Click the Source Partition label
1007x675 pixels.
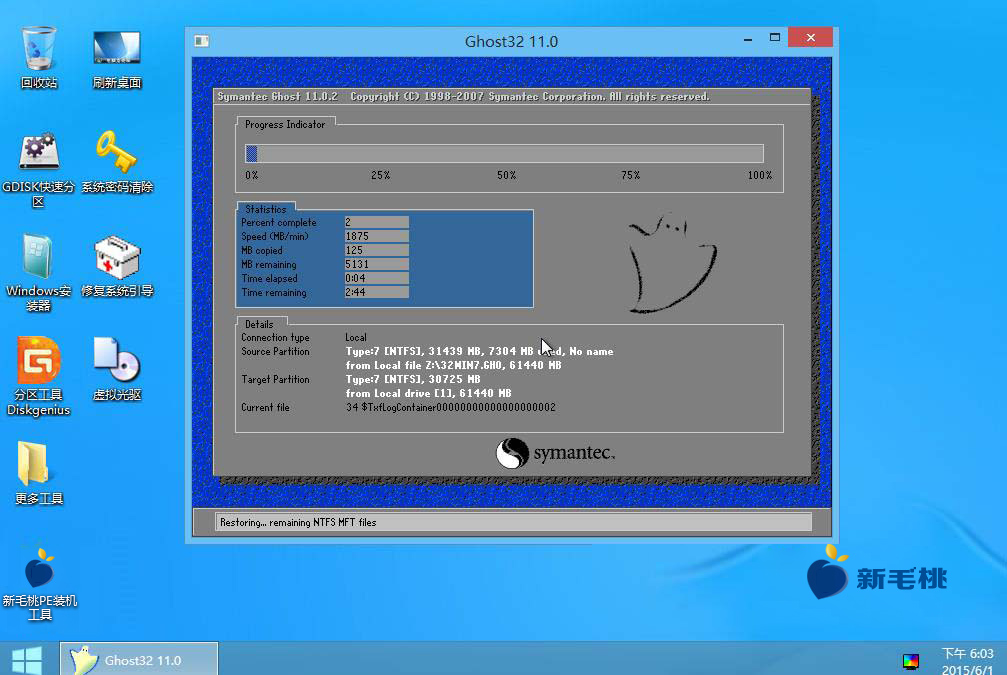[x=276, y=351]
